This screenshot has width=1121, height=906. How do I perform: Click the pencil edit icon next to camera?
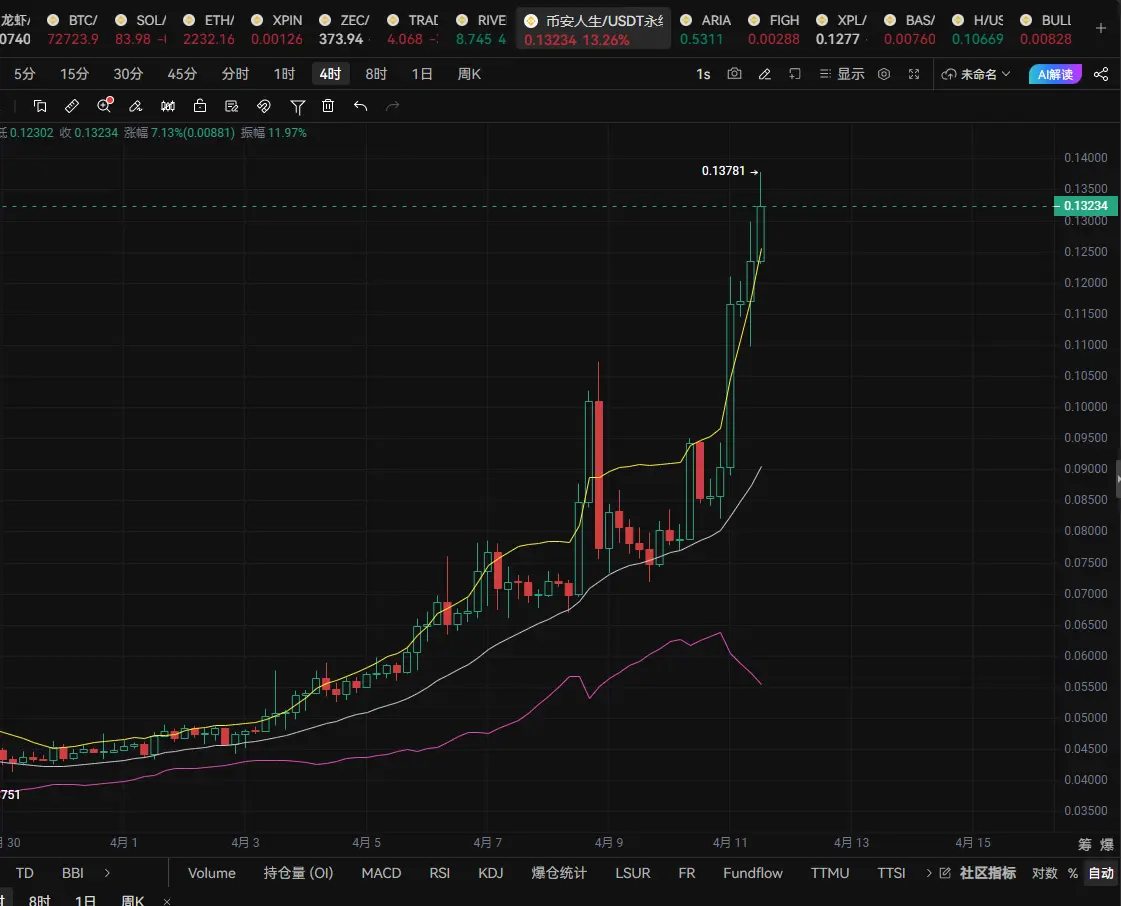click(x=764, y=74)
